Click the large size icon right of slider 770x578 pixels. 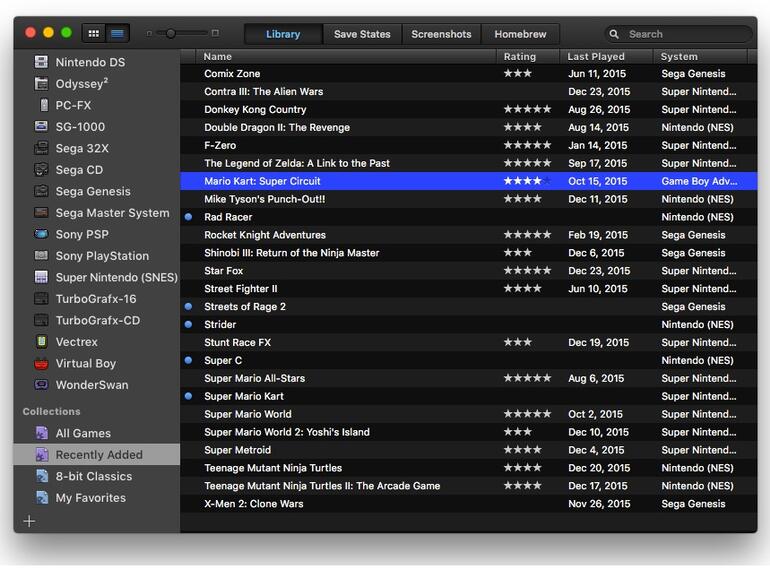click(215, 33)
